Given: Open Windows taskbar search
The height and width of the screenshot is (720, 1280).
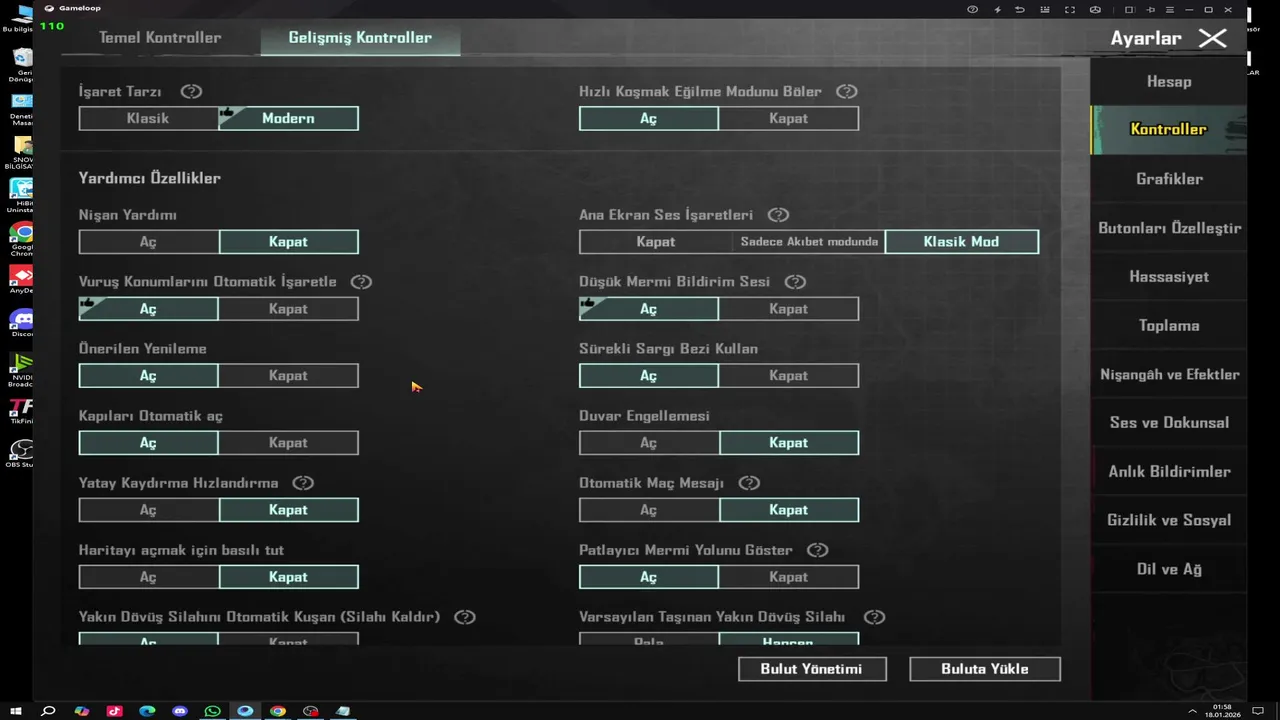Looking at the screenshot, I should point(47,711).
